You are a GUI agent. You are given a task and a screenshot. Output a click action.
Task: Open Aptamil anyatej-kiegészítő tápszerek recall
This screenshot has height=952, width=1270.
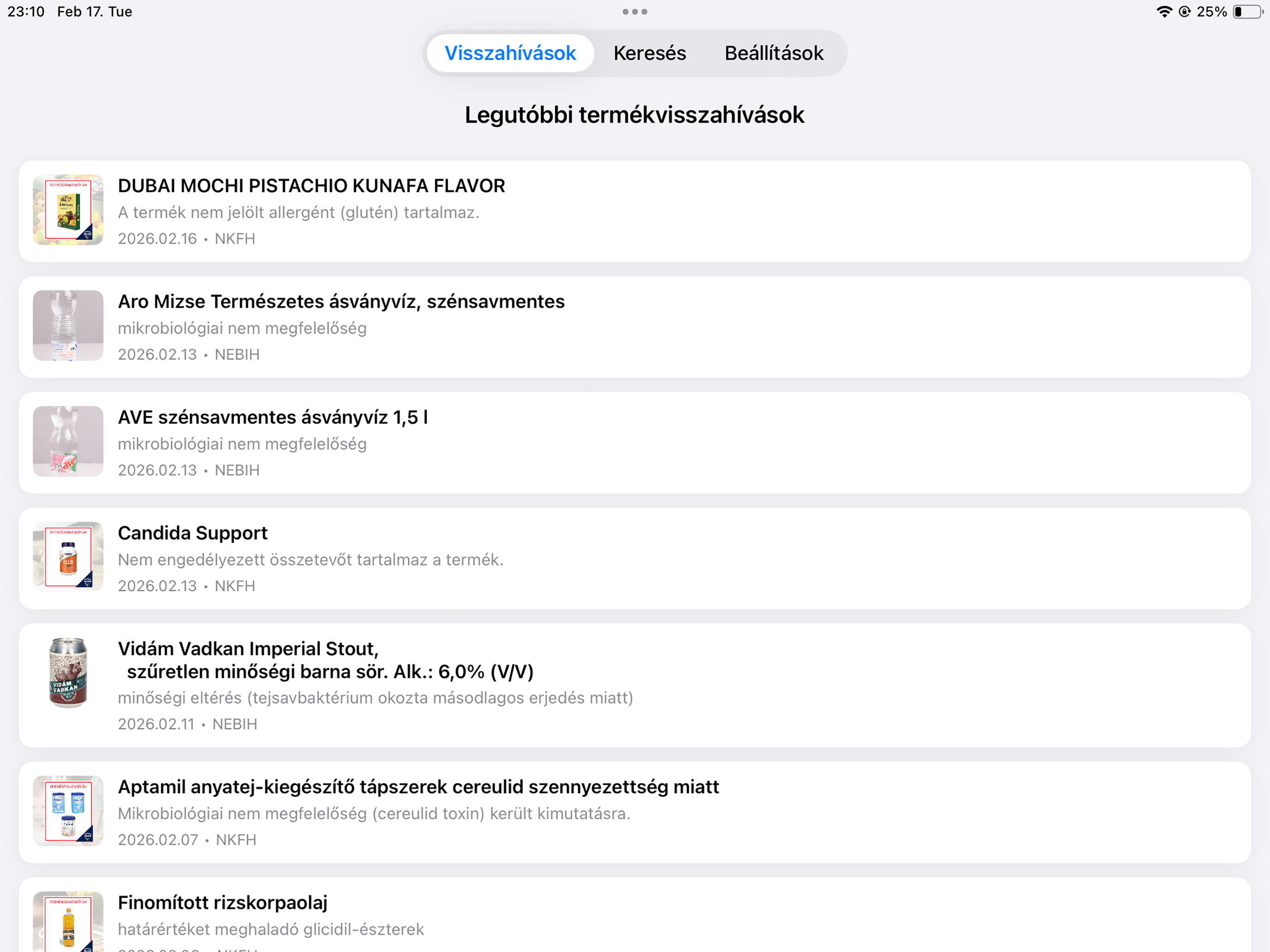point(635,812)
